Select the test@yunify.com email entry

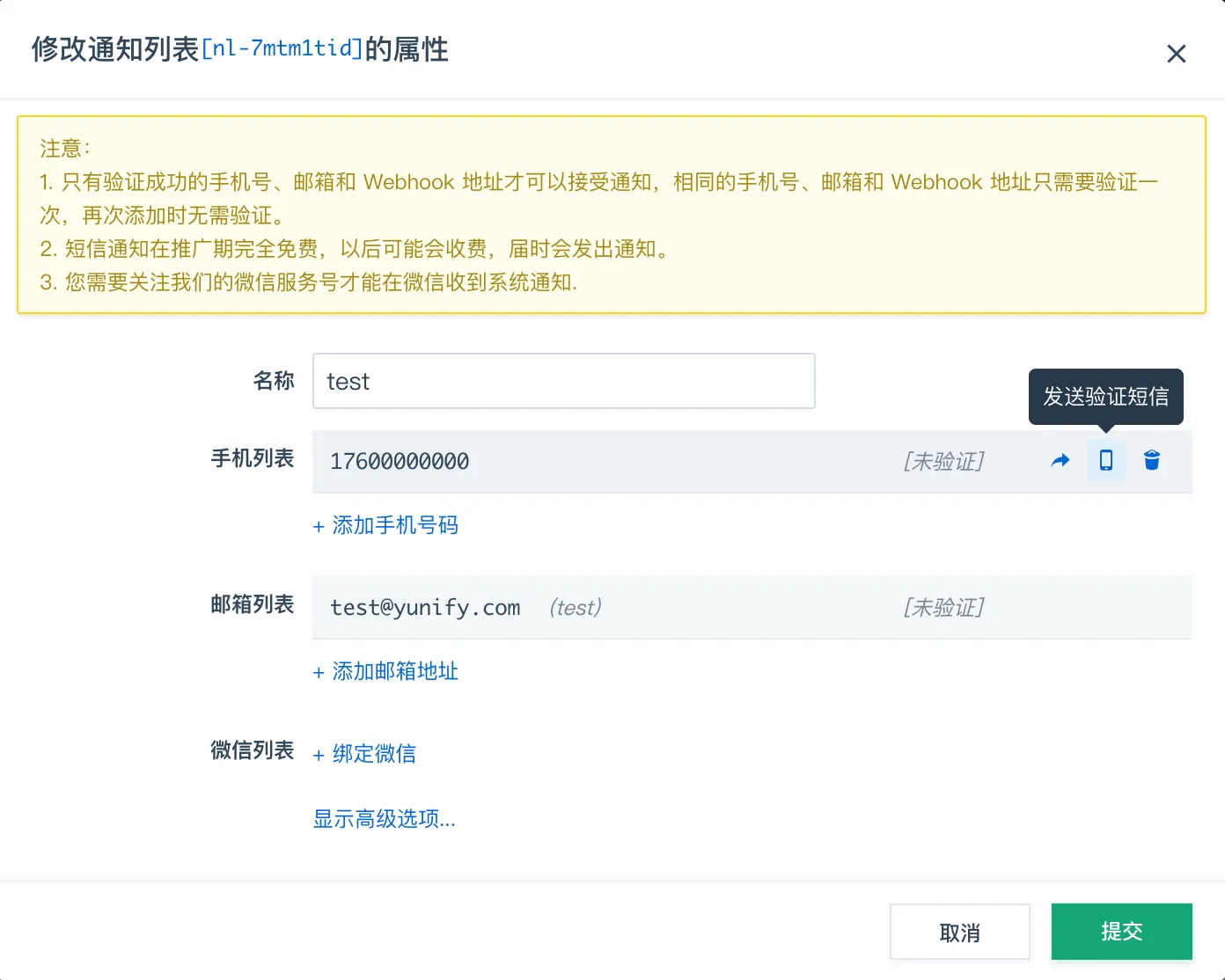tap(425, 607)
